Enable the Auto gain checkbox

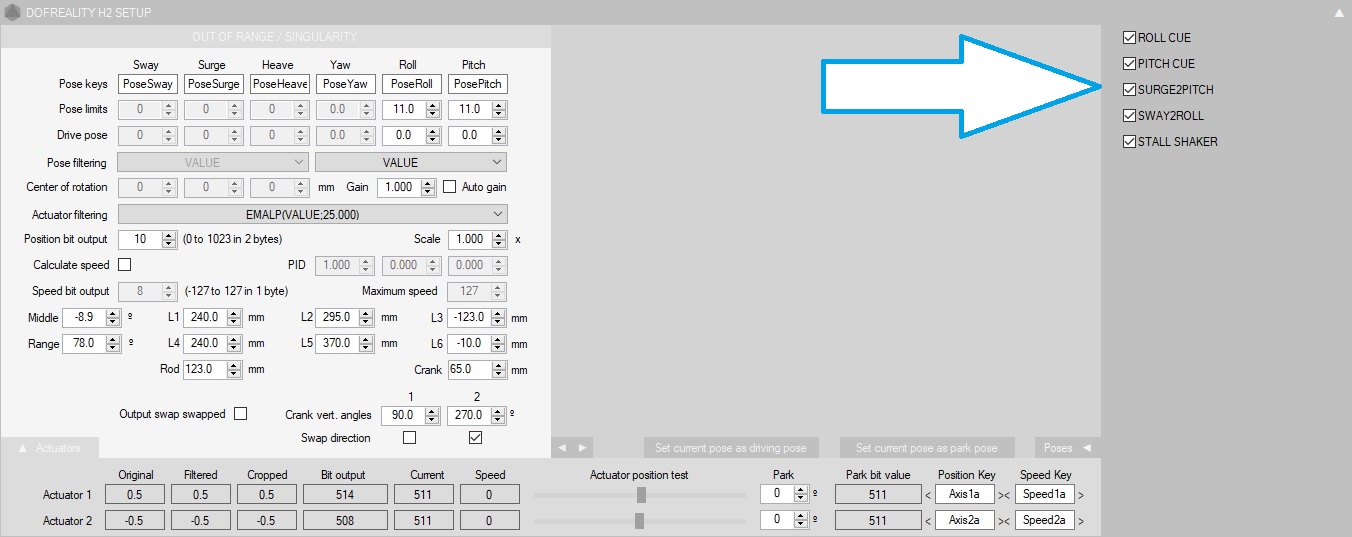449,187
